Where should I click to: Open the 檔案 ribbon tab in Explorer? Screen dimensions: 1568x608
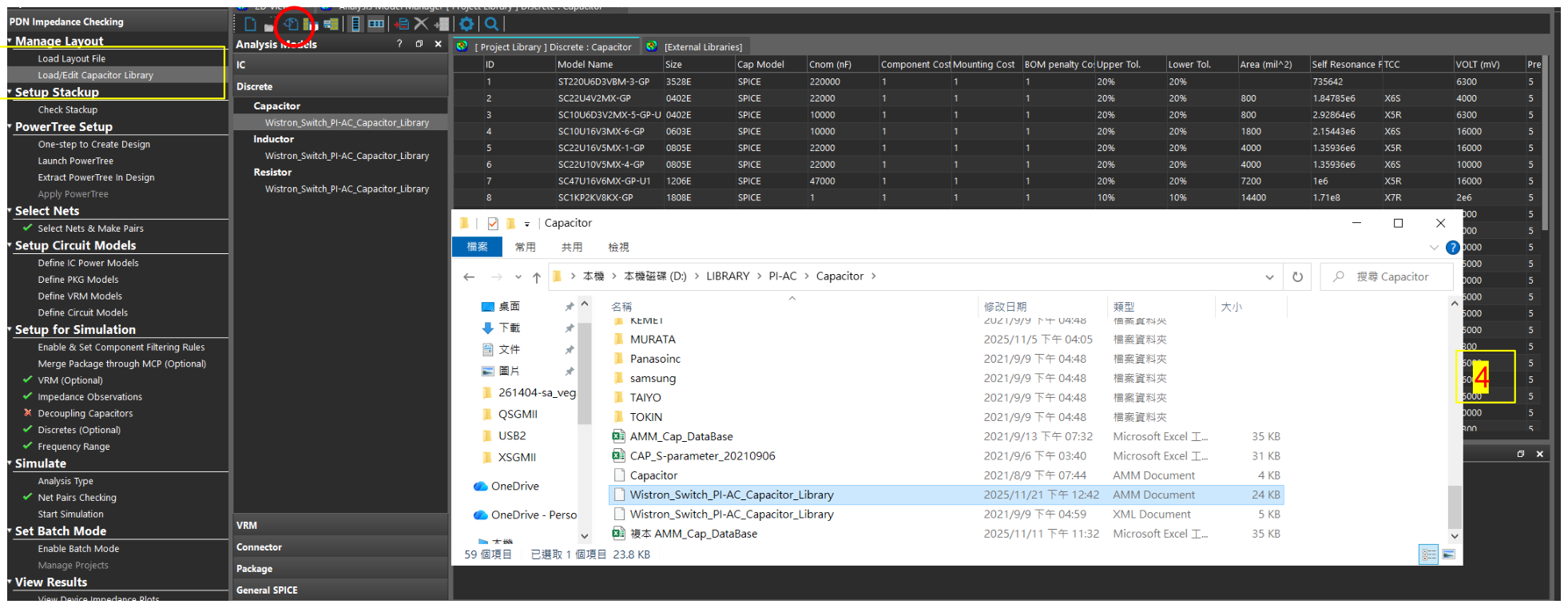[x=477, y=247]
